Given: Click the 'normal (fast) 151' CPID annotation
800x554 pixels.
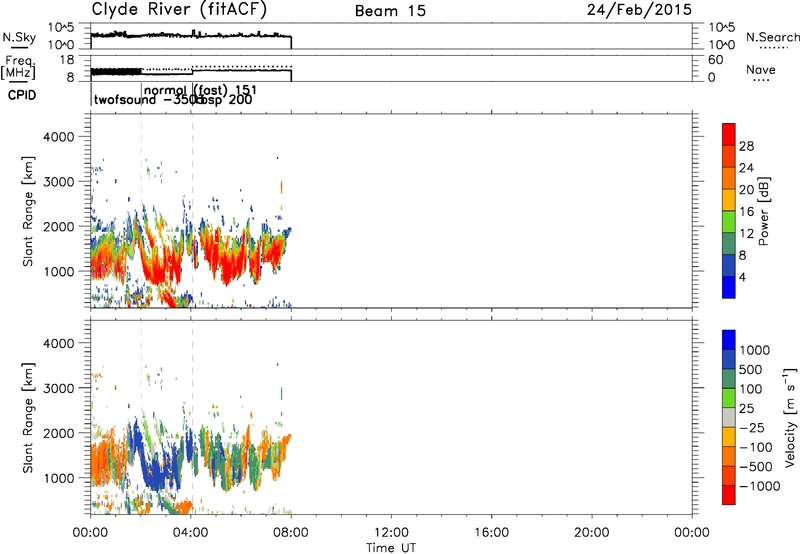Looking at the screenshot, I should pyautogui.click(x=201, y=90).
